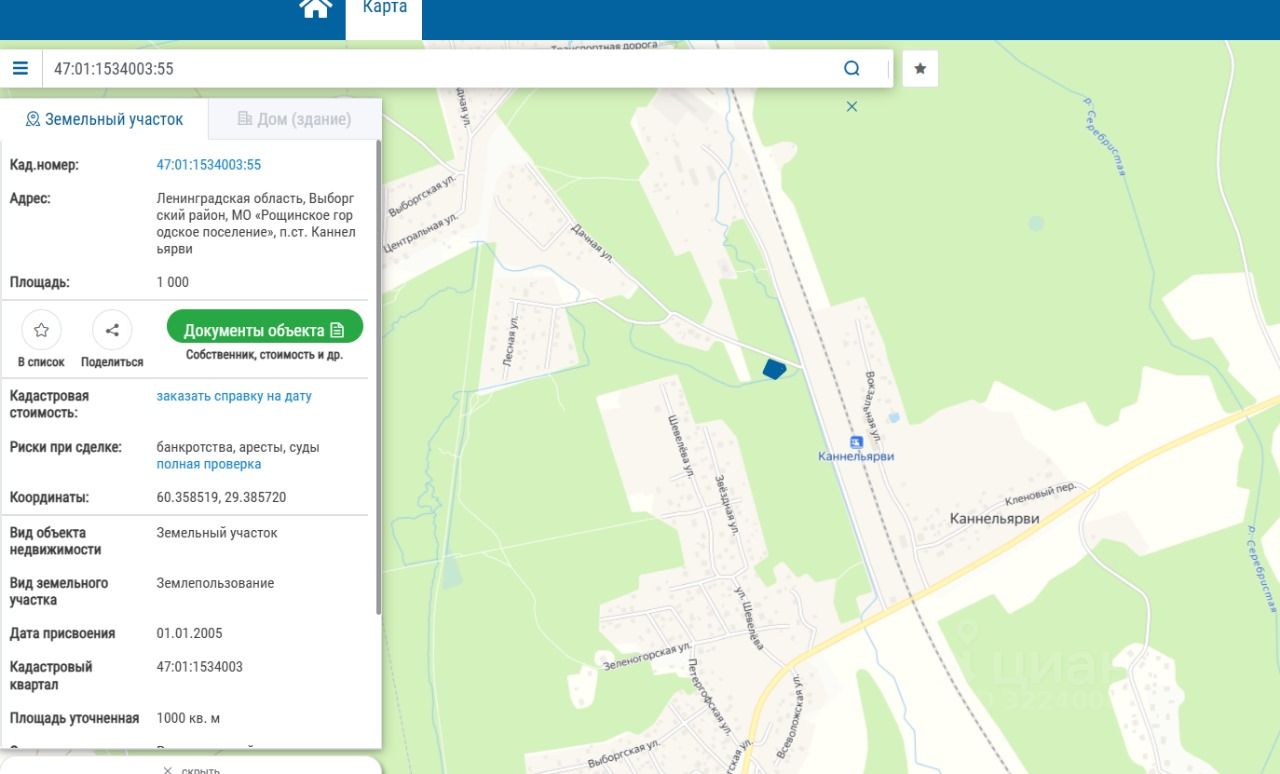Add the parcel to list via star icon

41,330
